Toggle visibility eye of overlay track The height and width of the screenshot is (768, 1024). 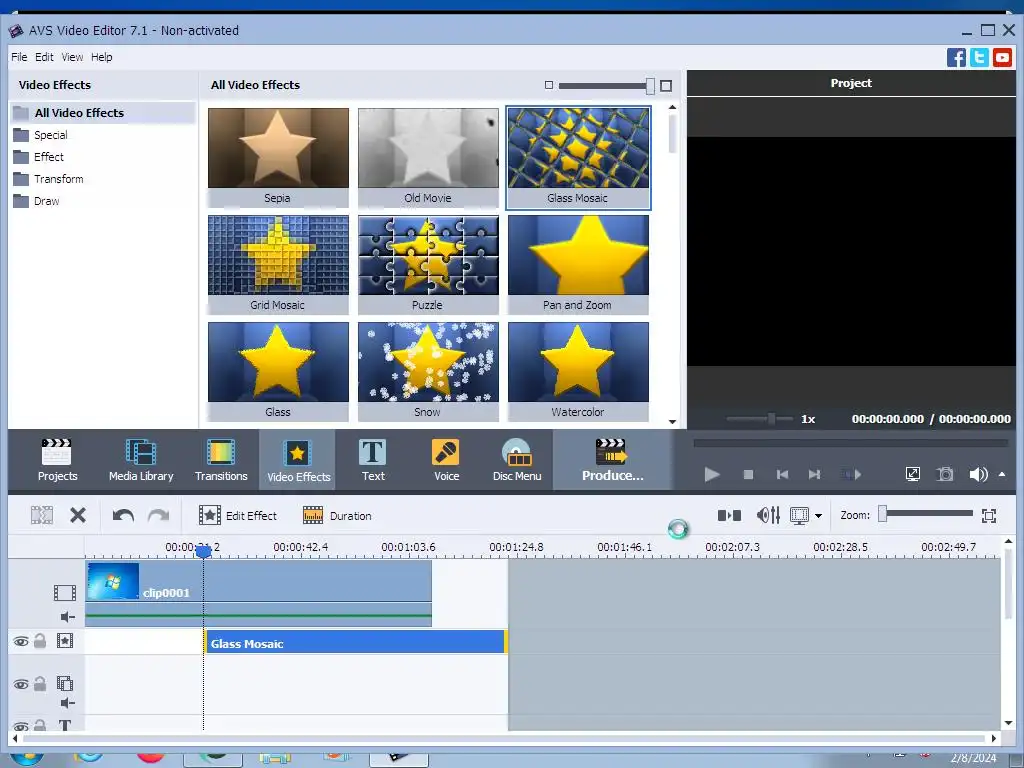coord(21,684)
